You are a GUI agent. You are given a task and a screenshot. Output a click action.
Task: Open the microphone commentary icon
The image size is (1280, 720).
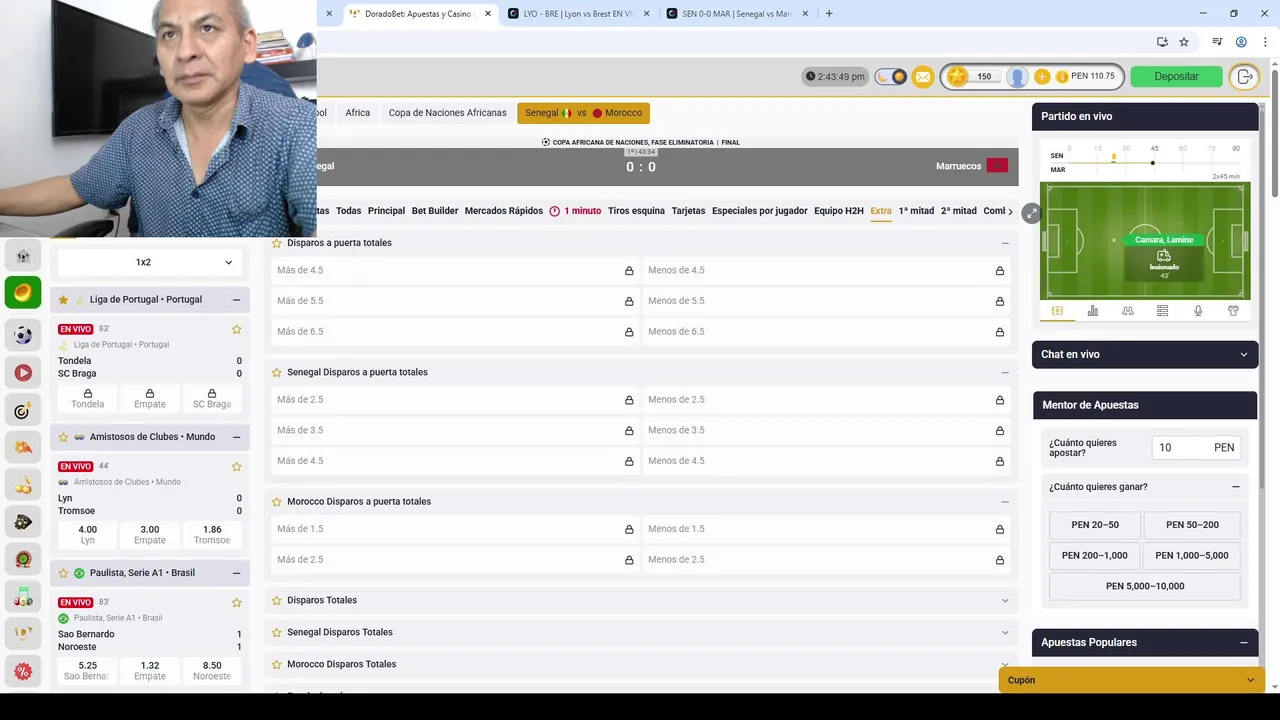pos(1197,311)
